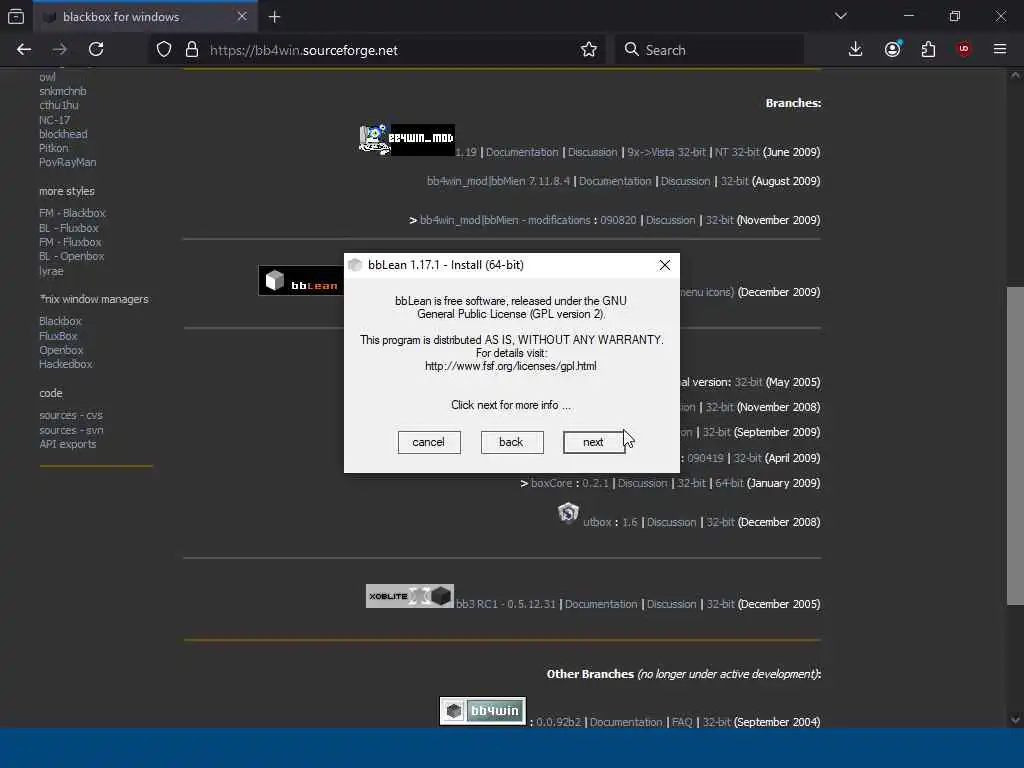Click the bb4win_mod logo image

(406, 139)
